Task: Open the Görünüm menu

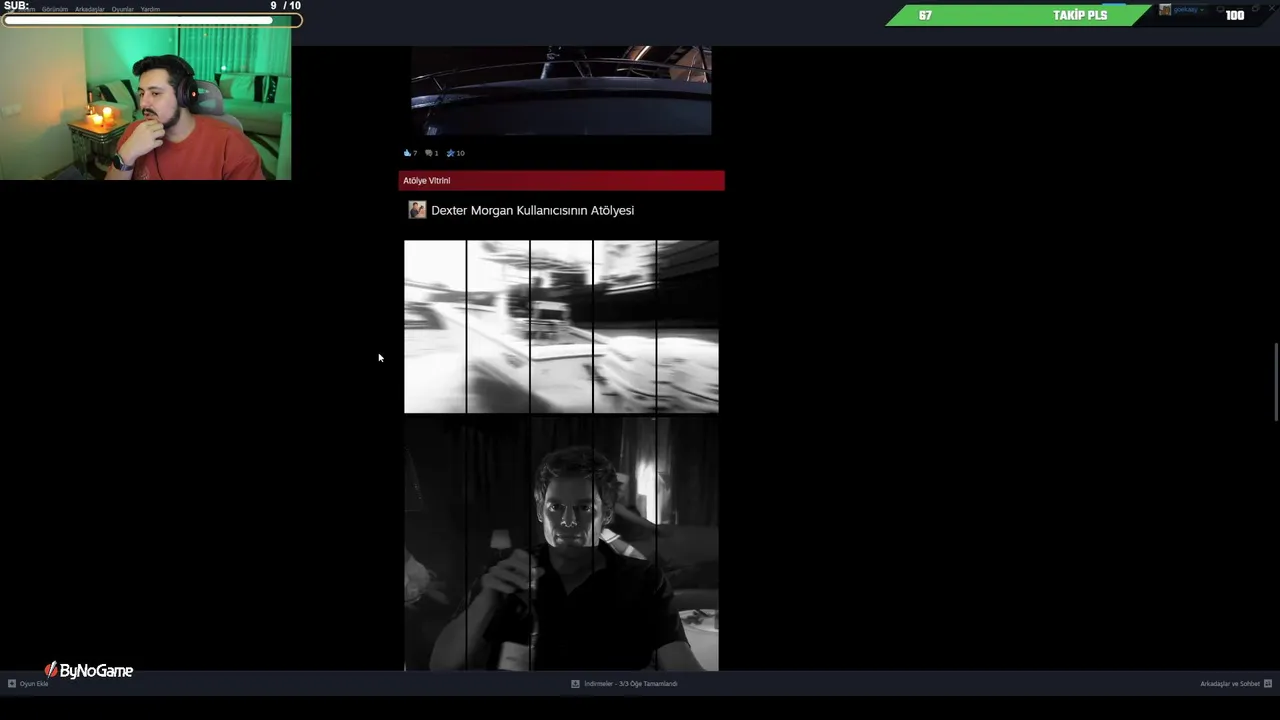Action: pyautogui.click(x=55, y=9)
